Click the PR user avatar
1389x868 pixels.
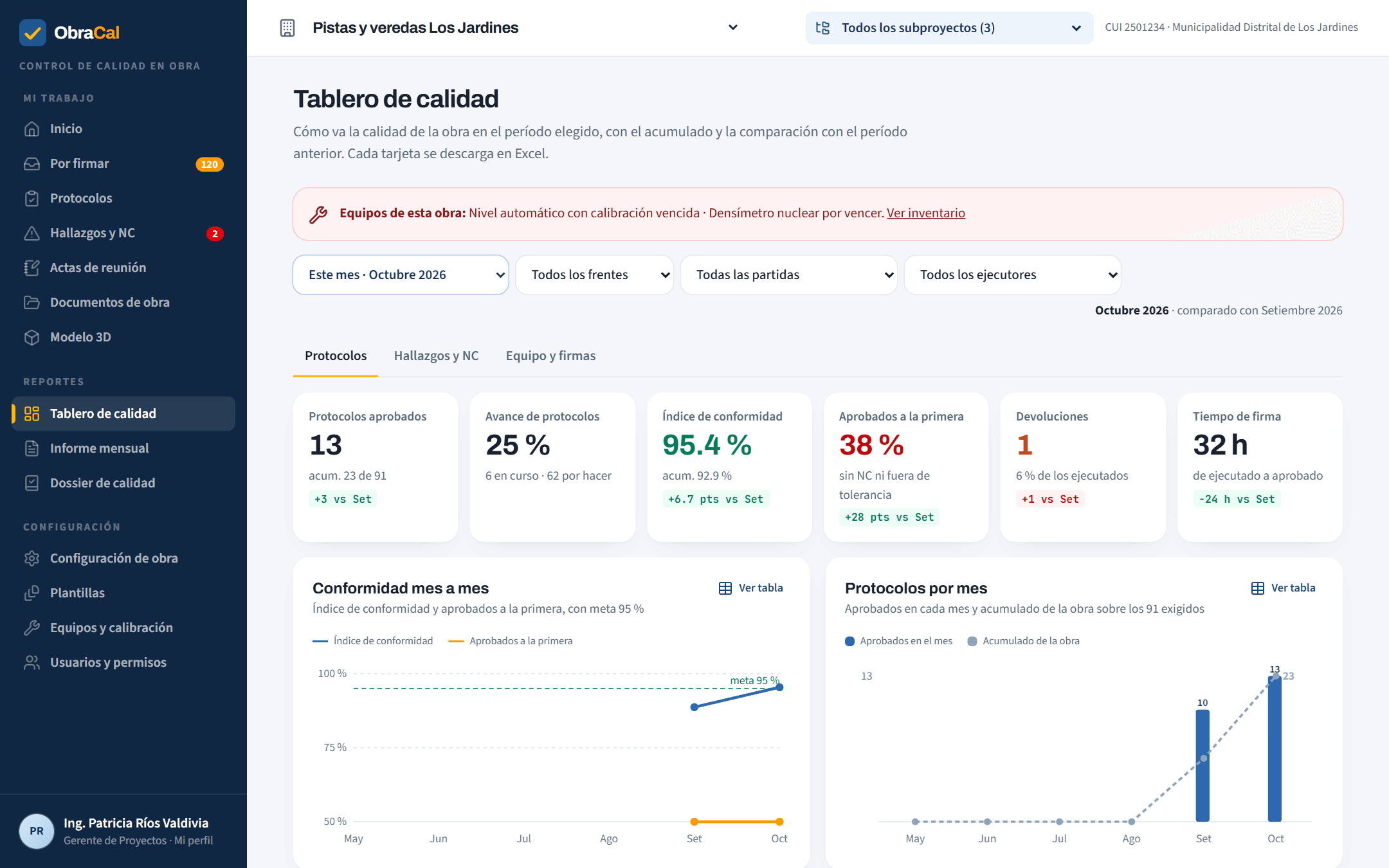37,831
